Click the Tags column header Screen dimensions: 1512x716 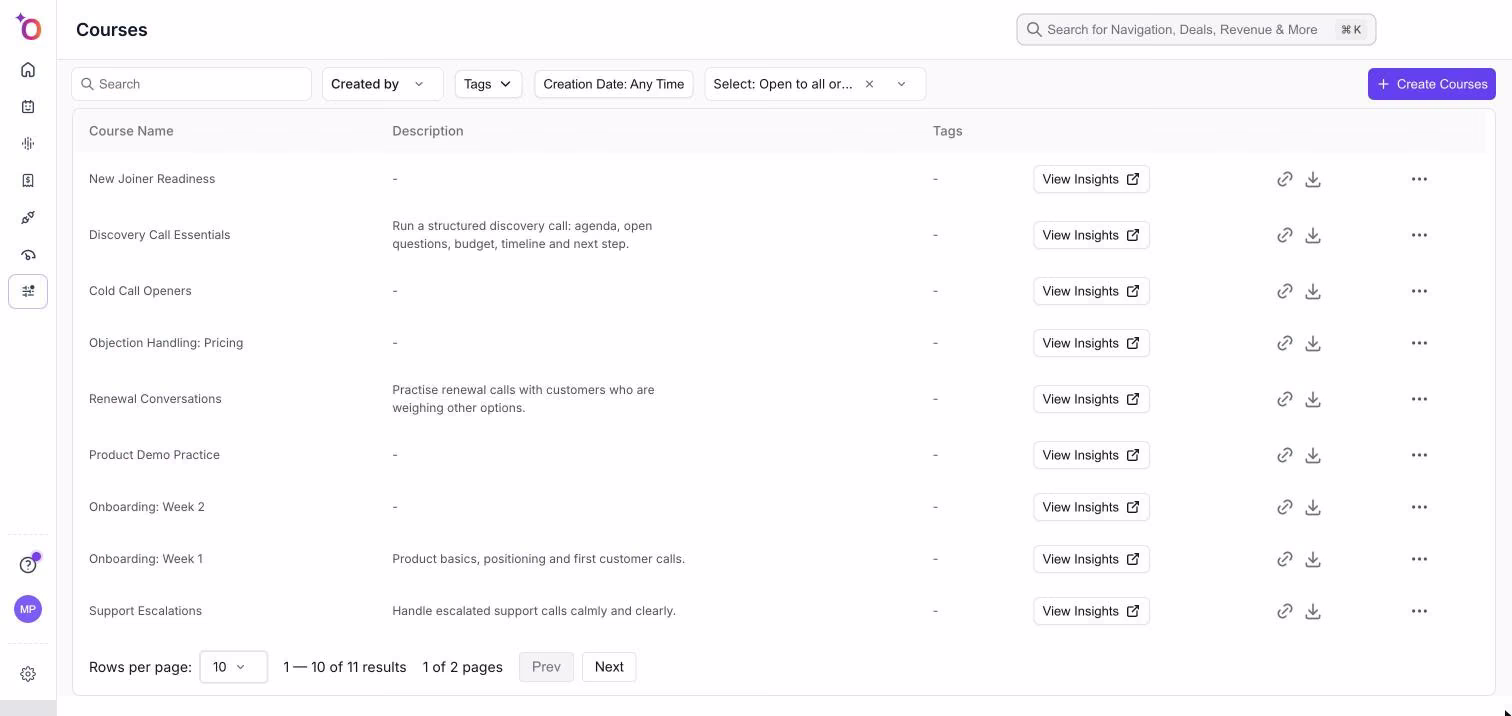[947, 131]
